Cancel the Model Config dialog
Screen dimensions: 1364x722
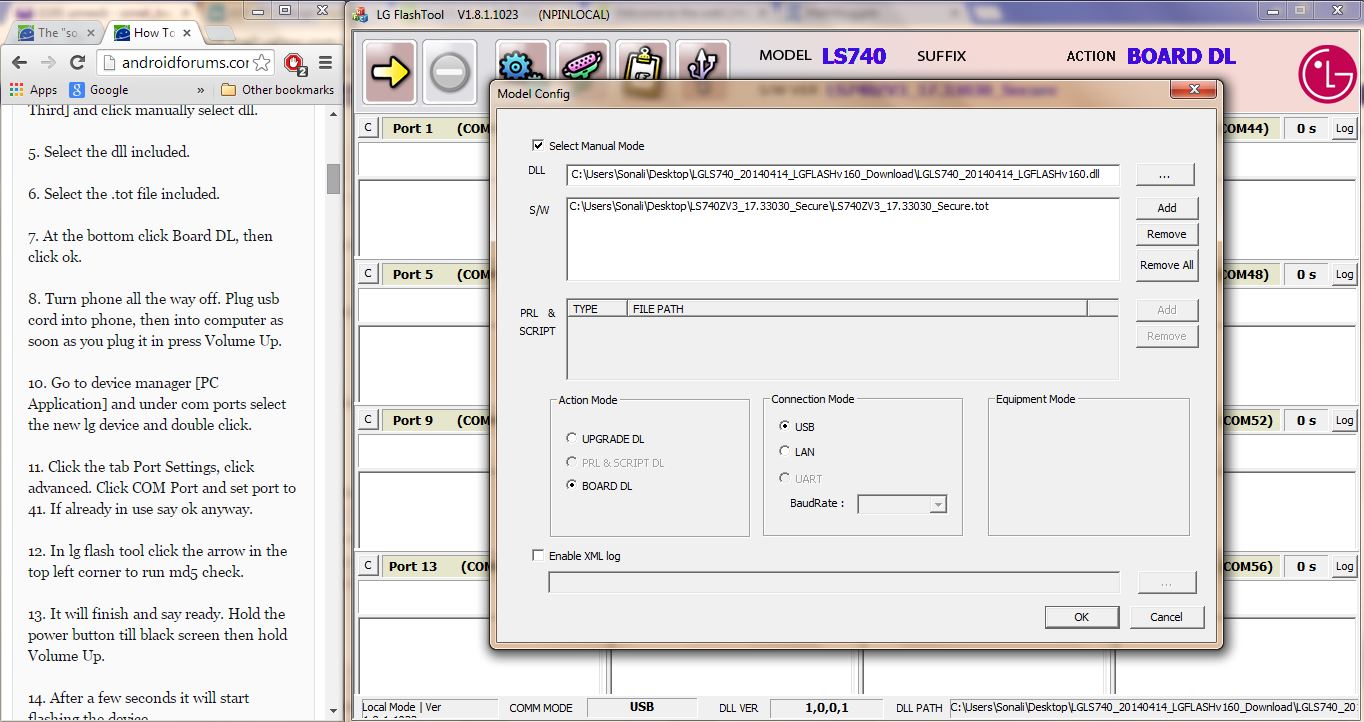[x=1167, y=617]
